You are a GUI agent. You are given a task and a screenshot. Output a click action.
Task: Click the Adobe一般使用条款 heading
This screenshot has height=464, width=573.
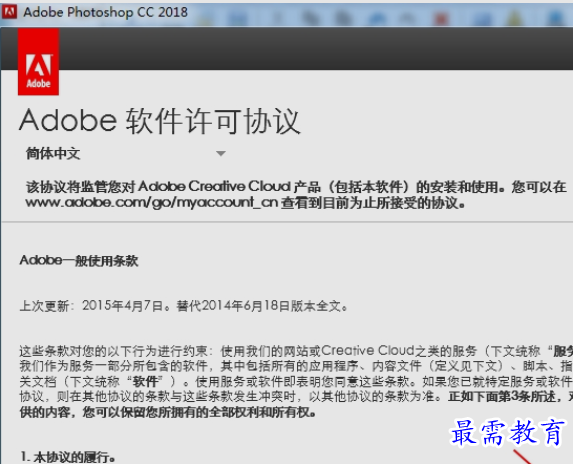point(79,261)
